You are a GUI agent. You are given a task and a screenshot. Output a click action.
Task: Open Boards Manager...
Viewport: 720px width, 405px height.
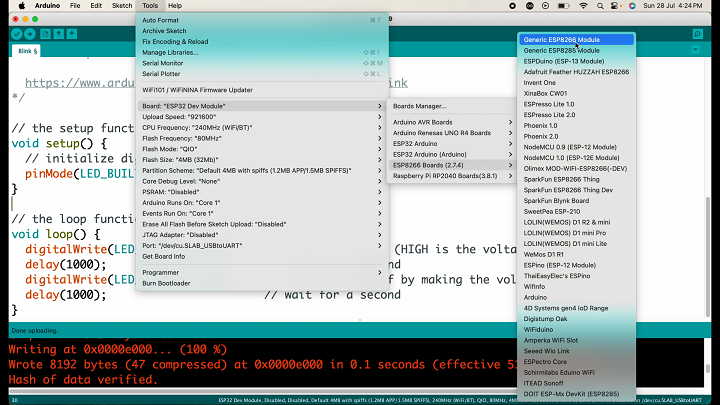452,106
